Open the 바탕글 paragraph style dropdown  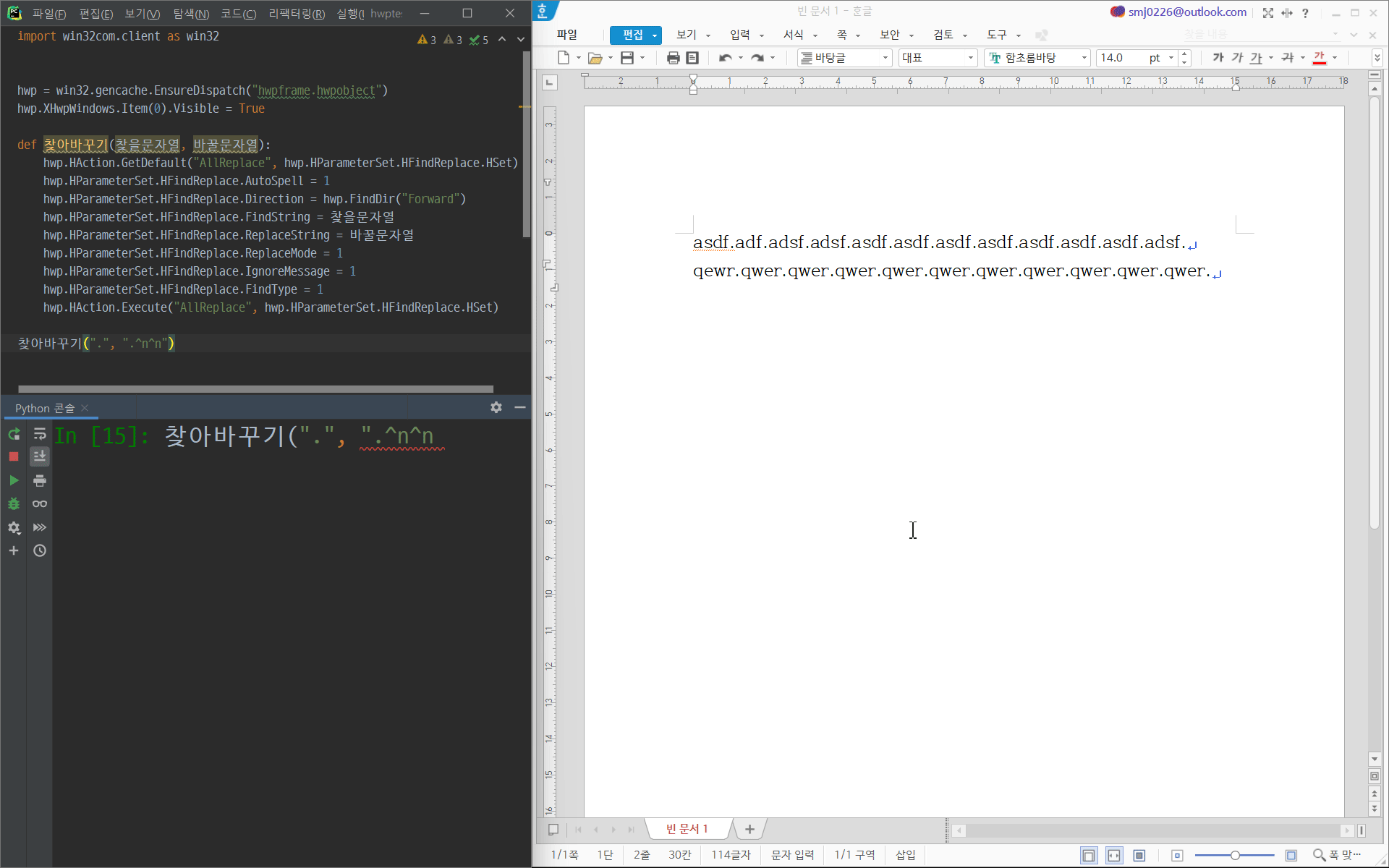(x=885, y=58)
